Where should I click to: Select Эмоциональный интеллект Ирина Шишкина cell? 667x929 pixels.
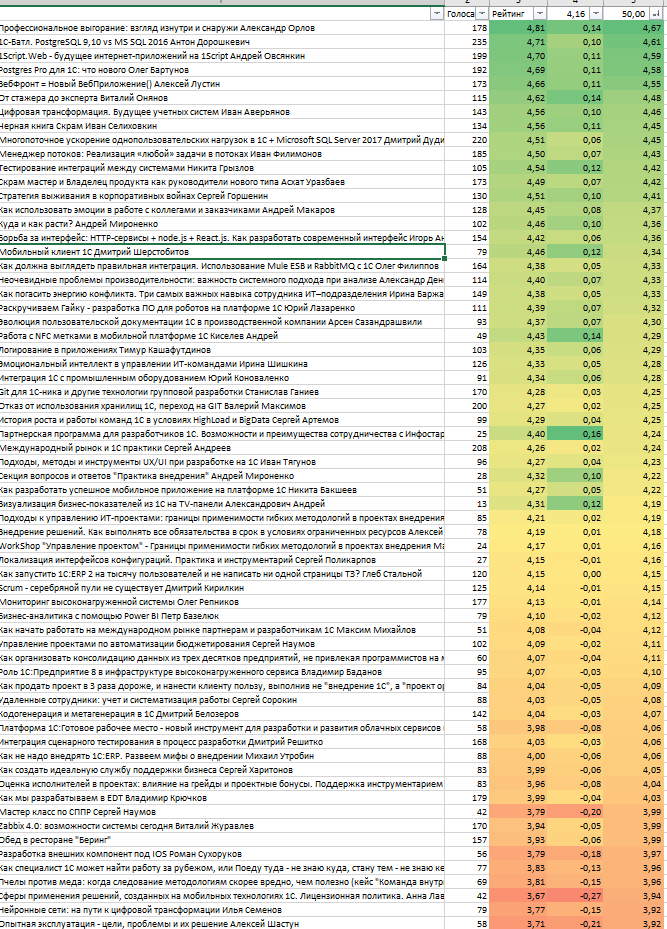222,364
